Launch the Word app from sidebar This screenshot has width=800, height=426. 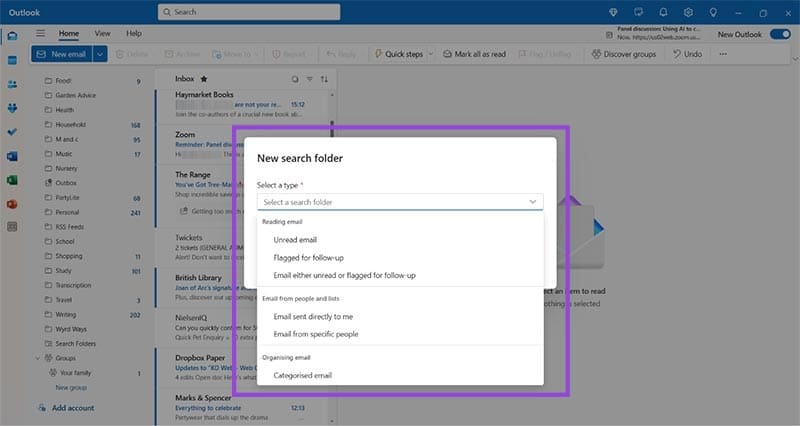tap(12, 156)
